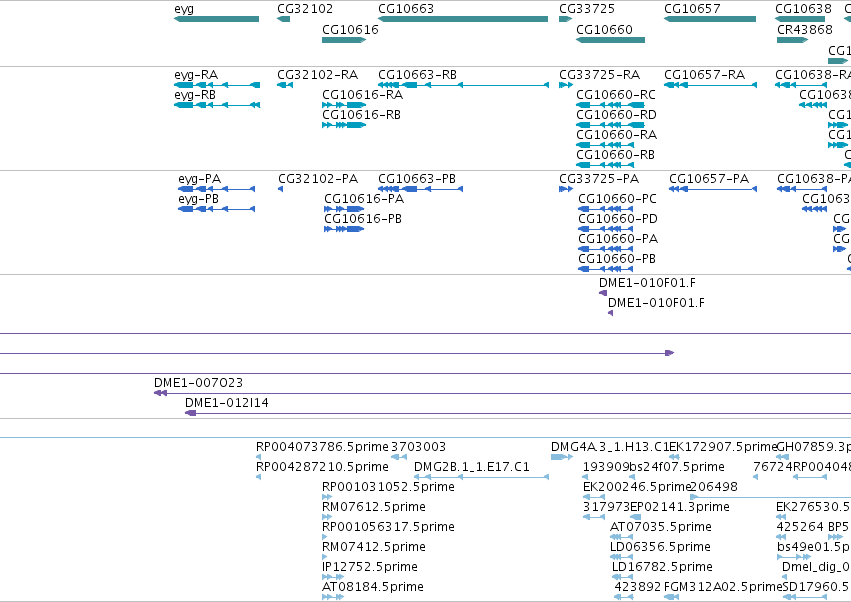The width and height of the screenshot is (851, 602).
Task: Click the CG32102 gene label
Action: coord(305,9)
